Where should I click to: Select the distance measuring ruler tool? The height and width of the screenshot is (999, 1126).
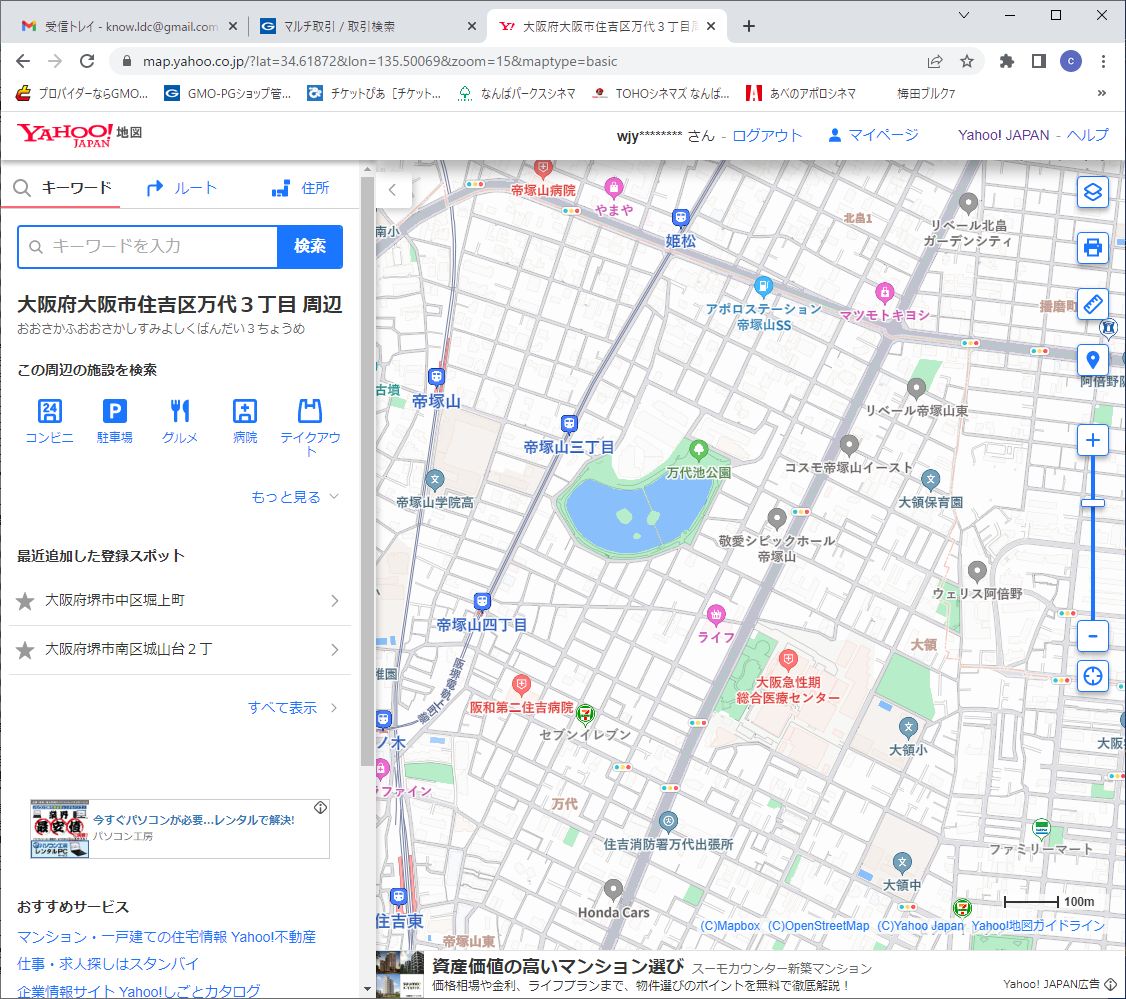tap(1093, 304)
